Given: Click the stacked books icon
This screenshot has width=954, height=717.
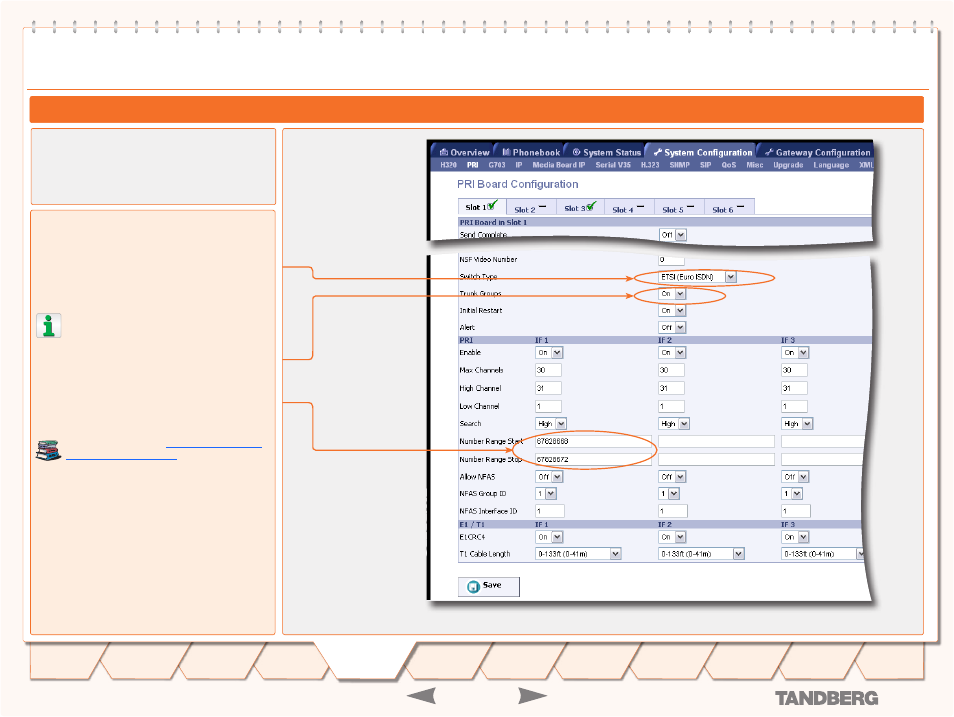Looking at the screenshot, I should 48,450.
